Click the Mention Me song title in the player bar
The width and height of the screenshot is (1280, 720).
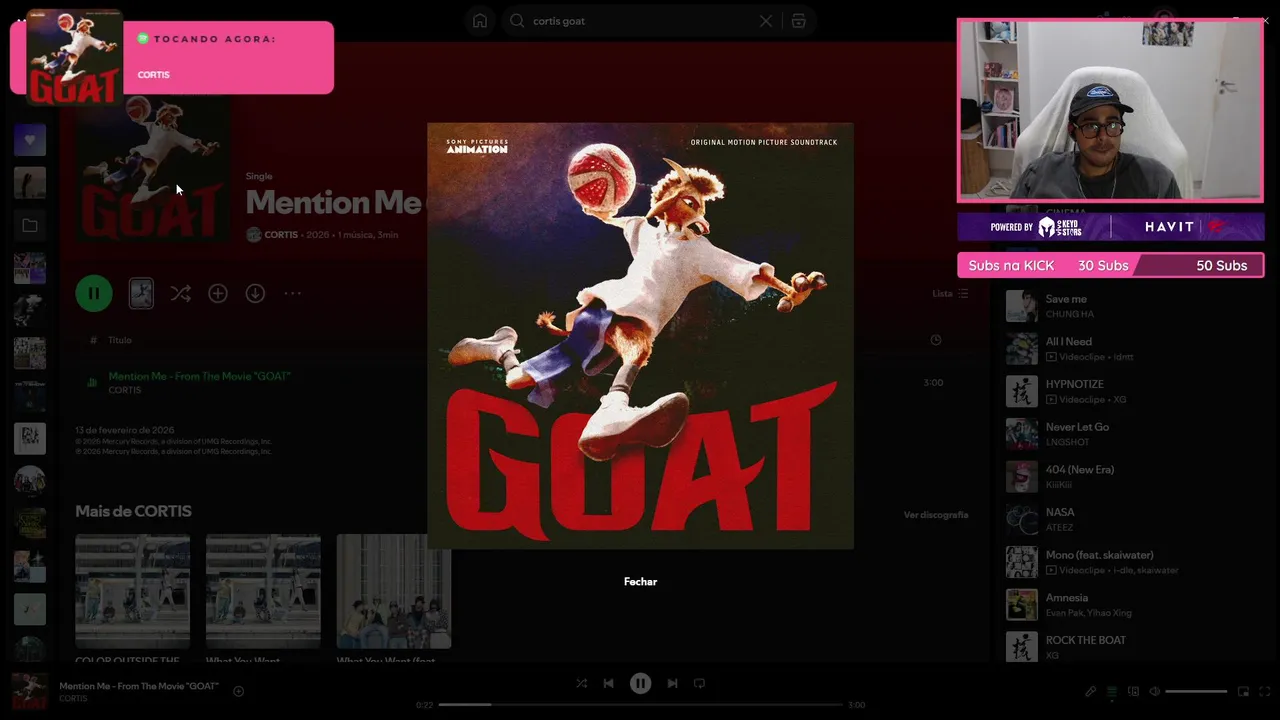pyautogui.click(x=139, y=686)
